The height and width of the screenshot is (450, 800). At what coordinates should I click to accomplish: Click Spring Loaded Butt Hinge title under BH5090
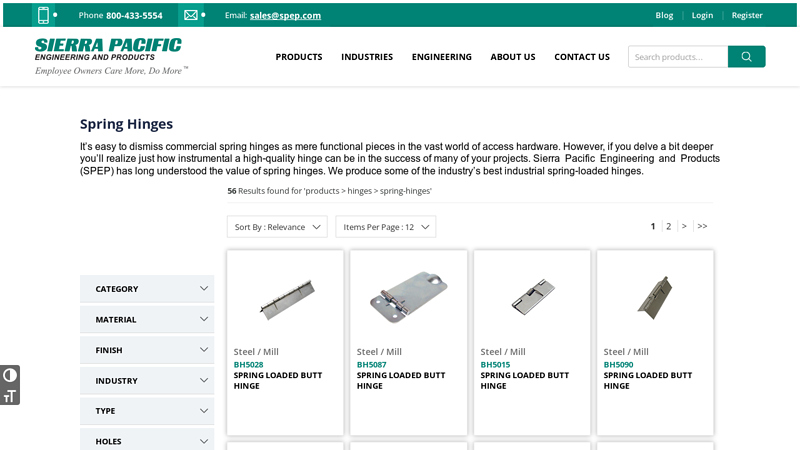[647, 381]
